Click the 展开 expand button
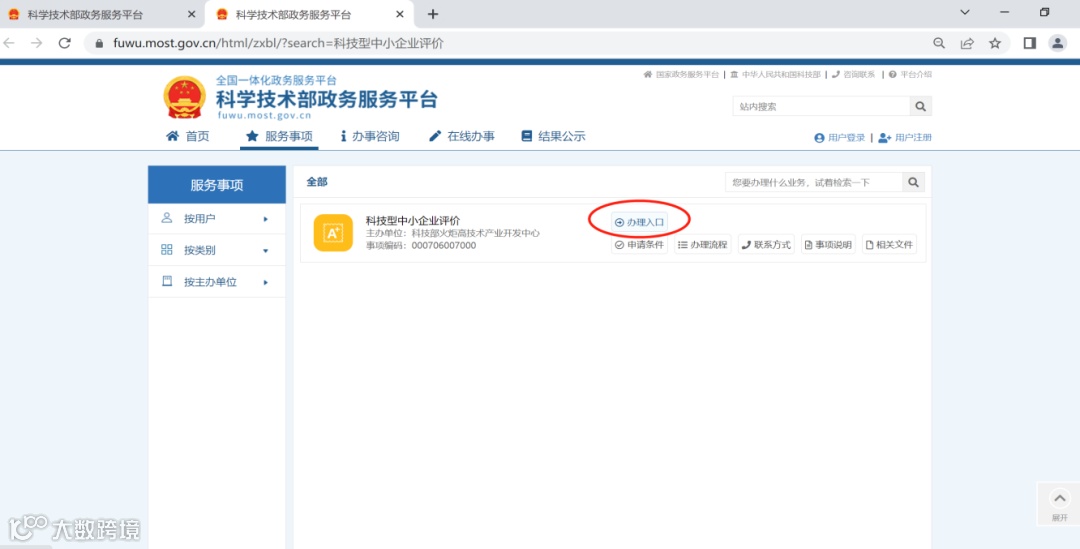This screenshot has height=549, width=1080. tap(1059, 504)
